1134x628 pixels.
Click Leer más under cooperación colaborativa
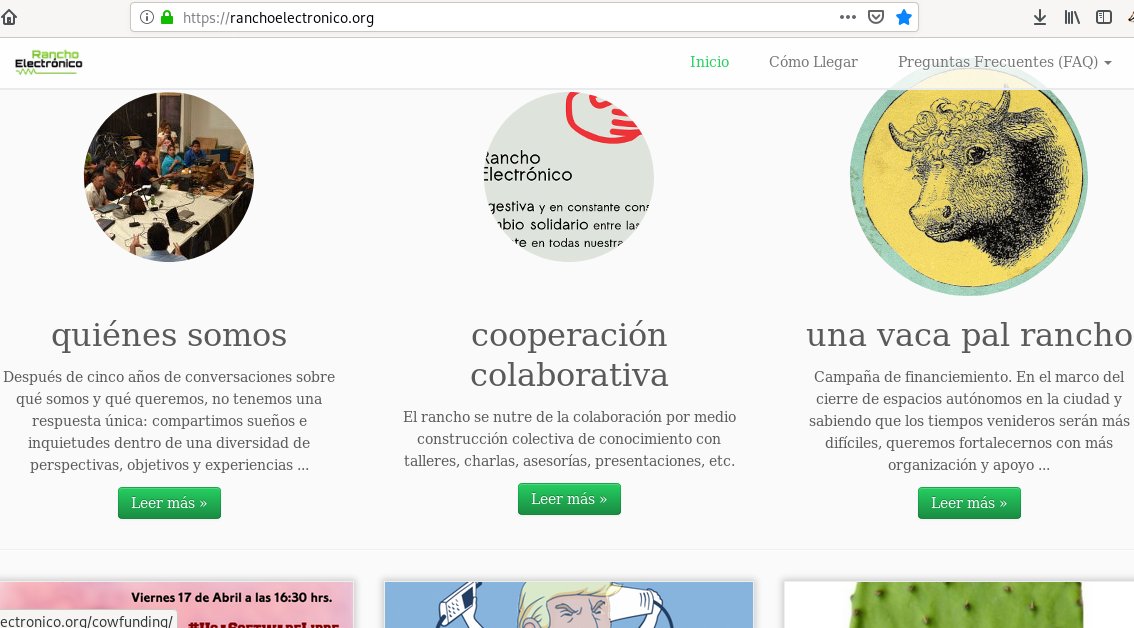coord(569,499)
